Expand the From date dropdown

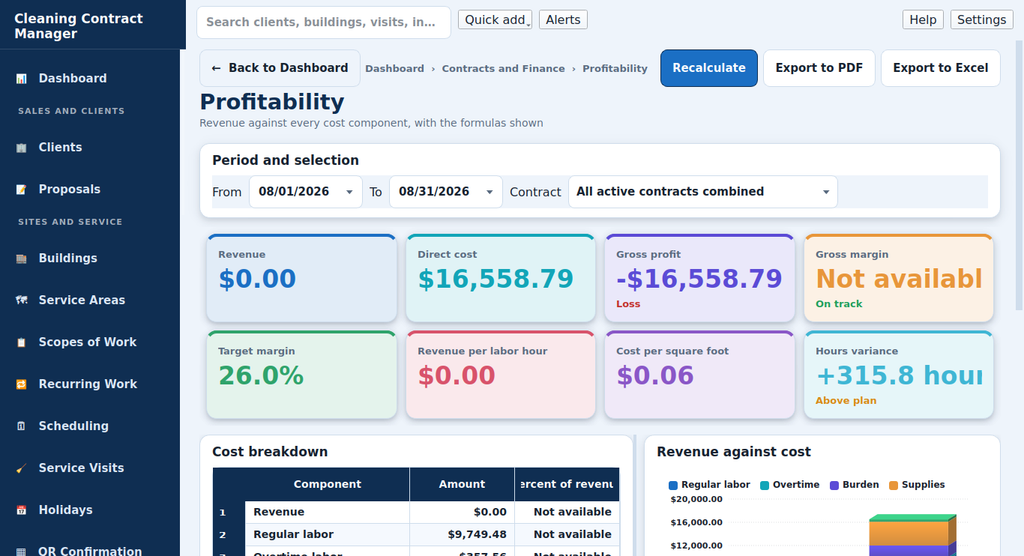pyautogui.click(x=306, y=191)
